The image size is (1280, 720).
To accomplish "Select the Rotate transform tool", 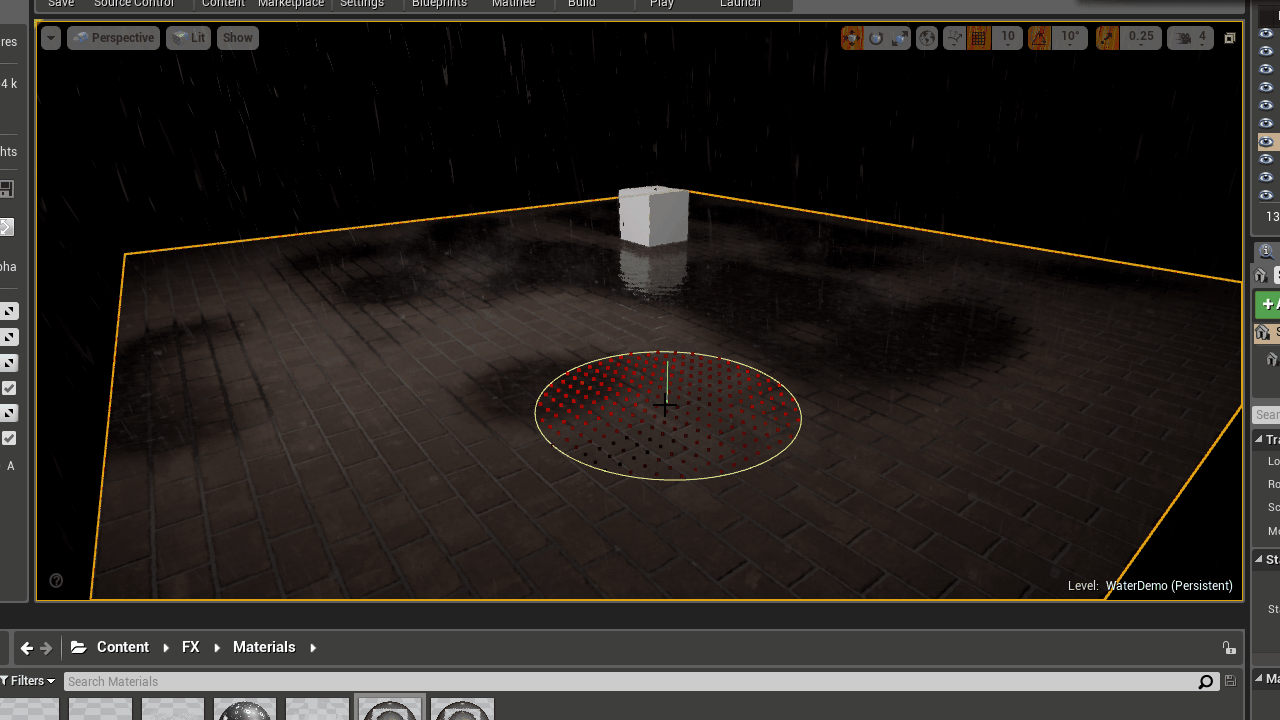I will (x=876, y=38).
